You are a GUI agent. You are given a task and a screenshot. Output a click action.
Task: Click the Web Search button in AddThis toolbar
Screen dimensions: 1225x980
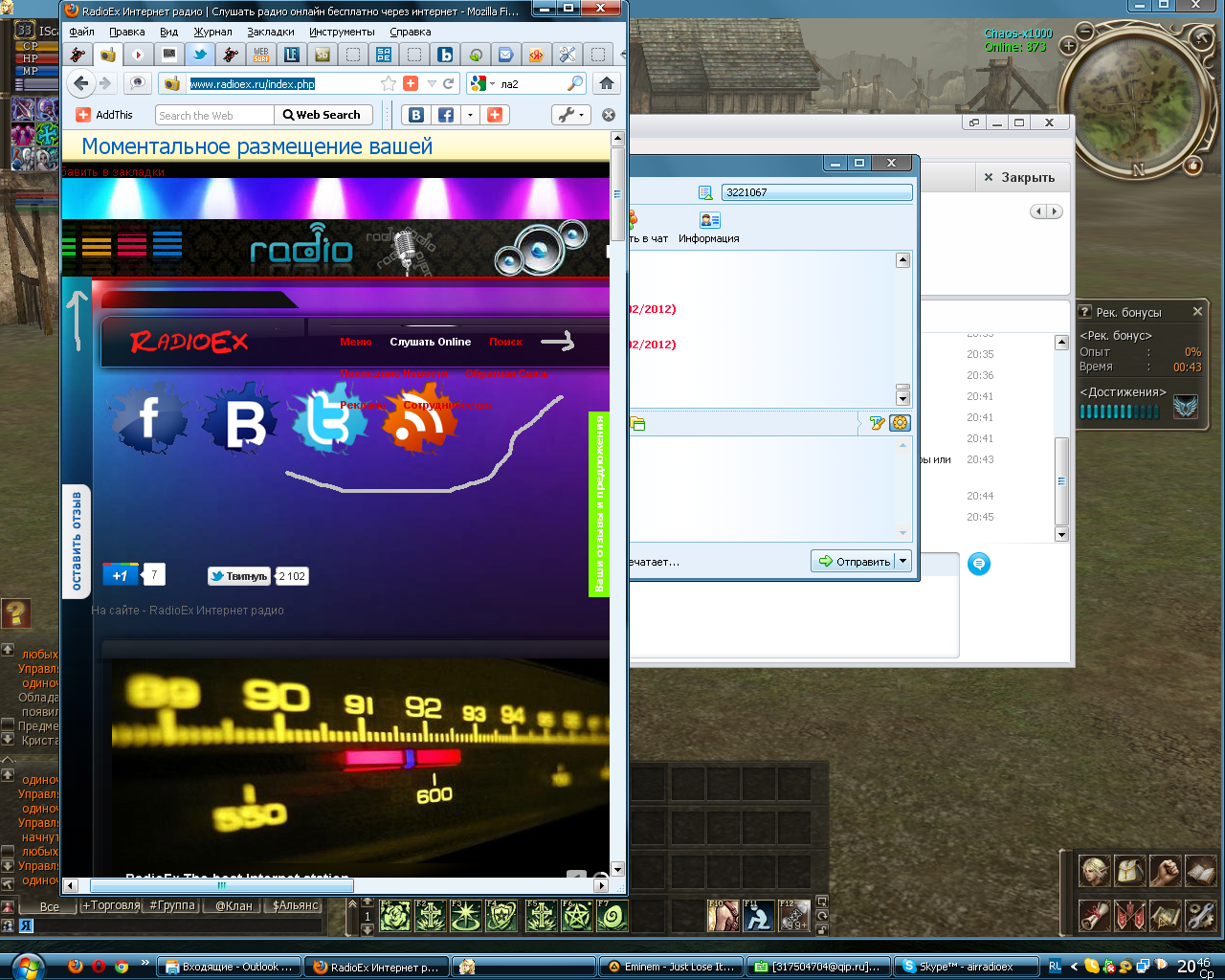coord(322,115)
